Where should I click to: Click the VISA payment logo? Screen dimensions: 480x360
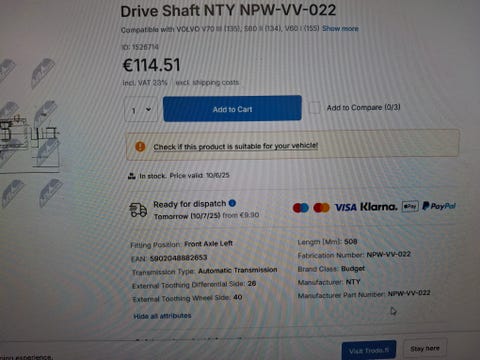pos(345,207)
